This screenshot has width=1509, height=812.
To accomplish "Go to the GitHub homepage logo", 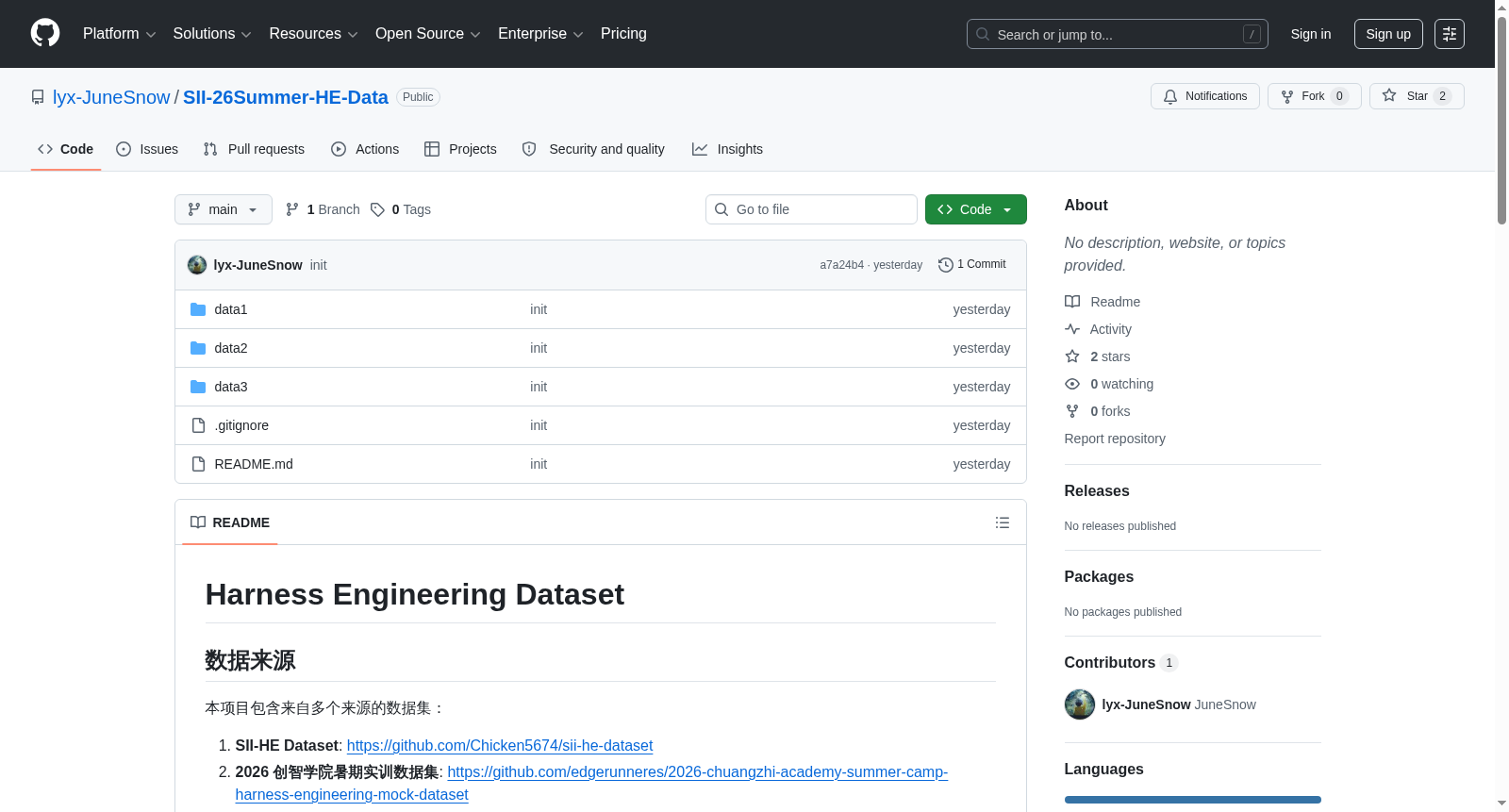I will click(x=45, y=33).
